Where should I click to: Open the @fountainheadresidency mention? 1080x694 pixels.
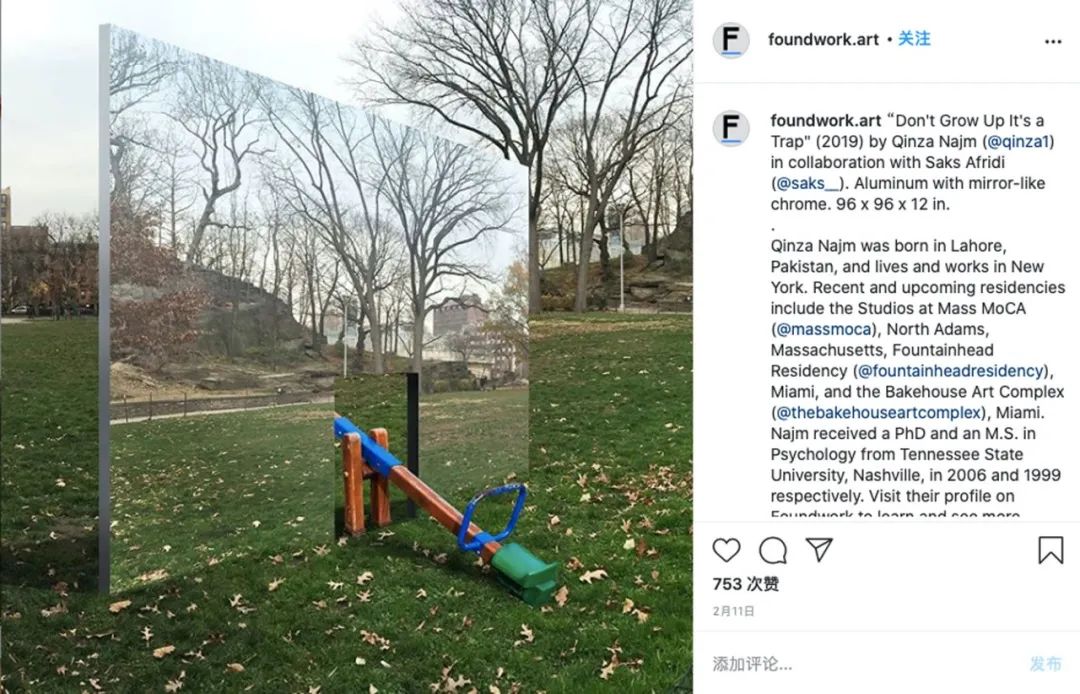coord(951,370)
